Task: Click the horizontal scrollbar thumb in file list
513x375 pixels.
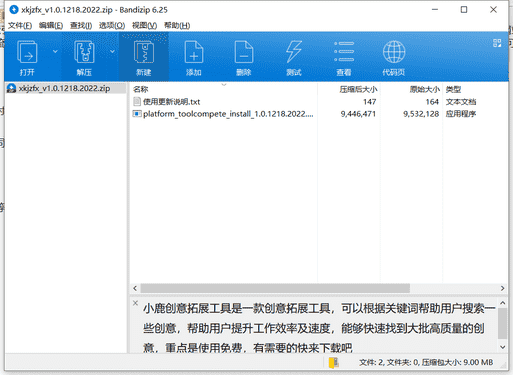Action: point(275,288)
